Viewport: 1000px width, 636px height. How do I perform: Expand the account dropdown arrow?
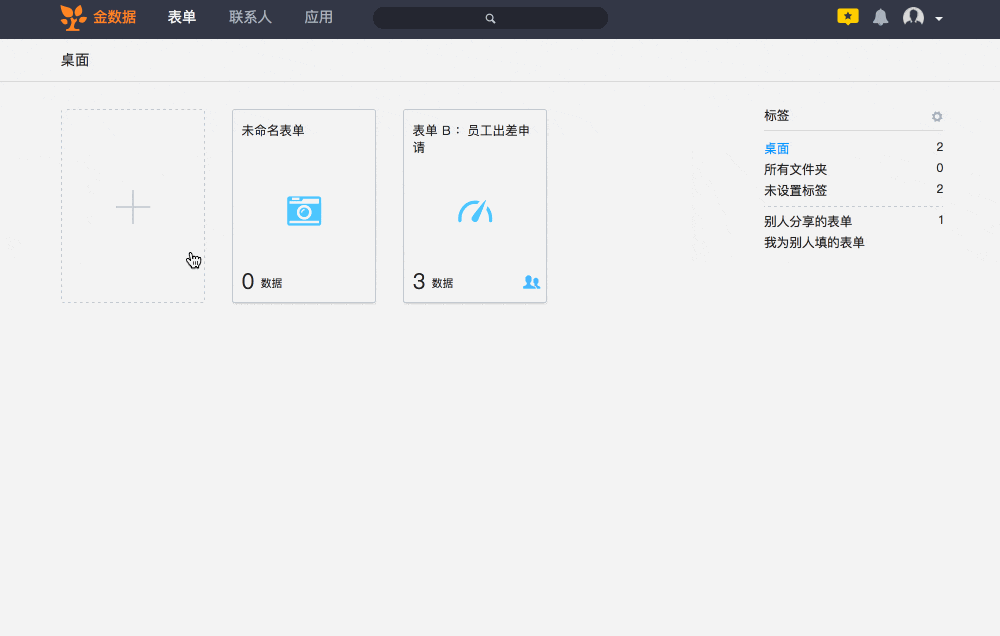tap(939, 19)
